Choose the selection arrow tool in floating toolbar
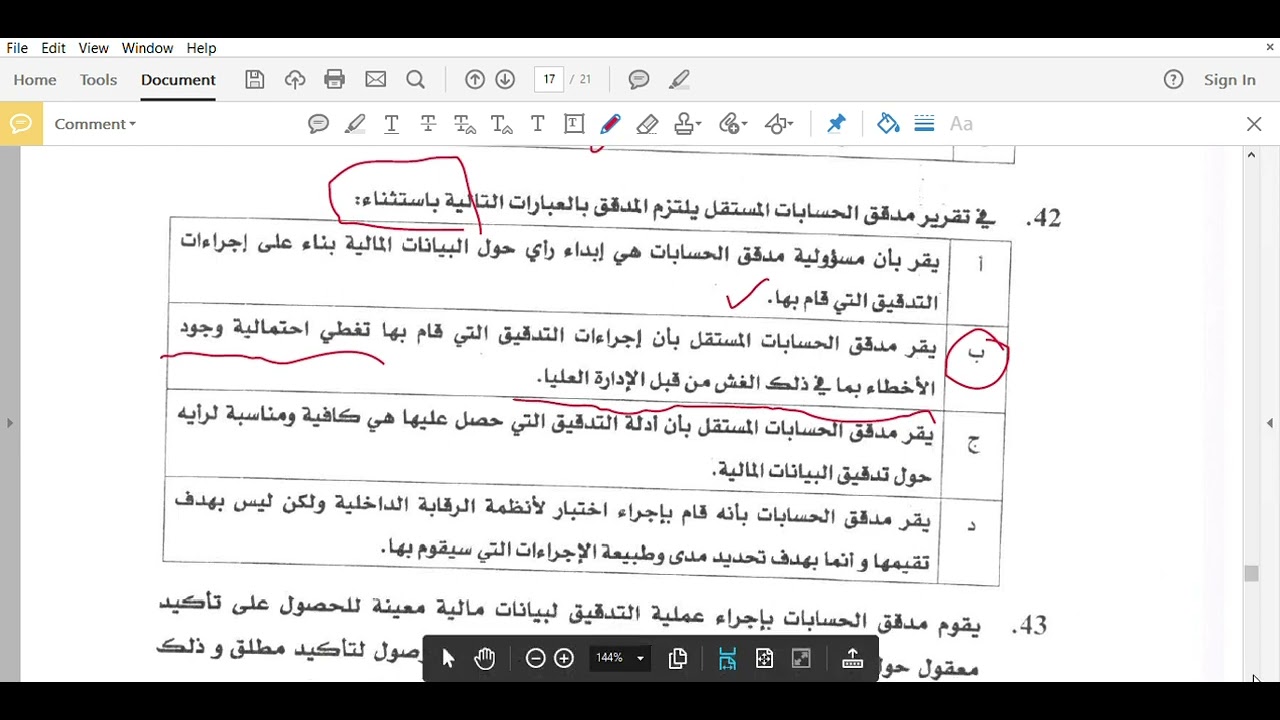The width and height of the screenshot is (1280, 720). click(448, 658)
